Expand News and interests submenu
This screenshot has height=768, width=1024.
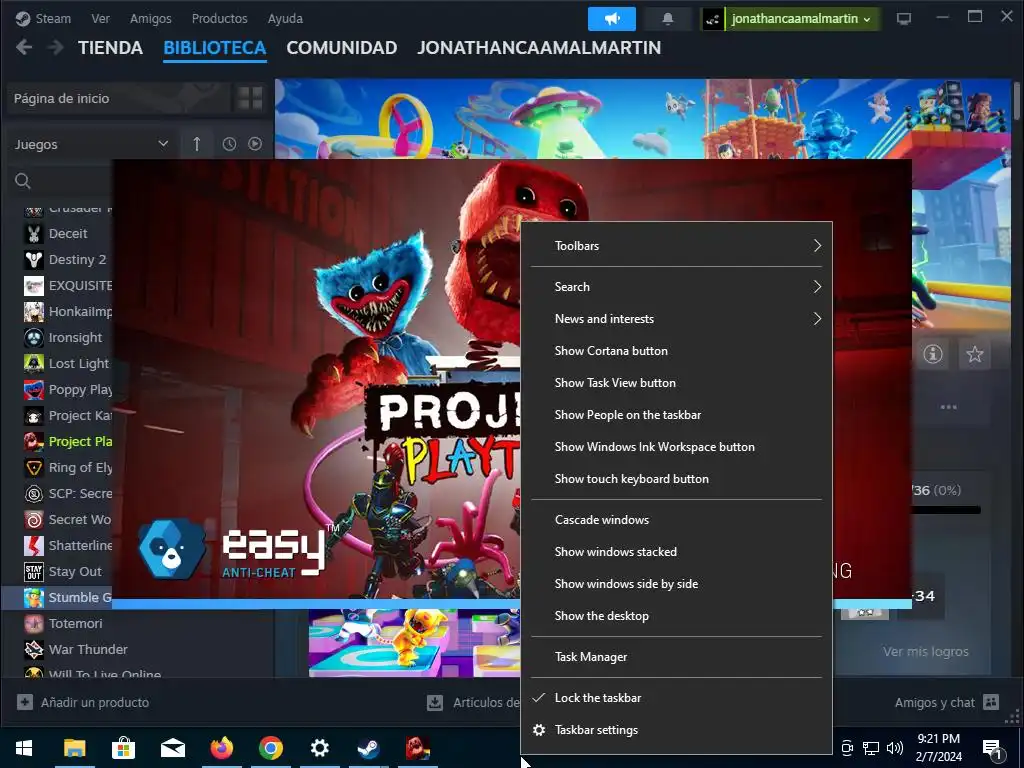point(677,319)
